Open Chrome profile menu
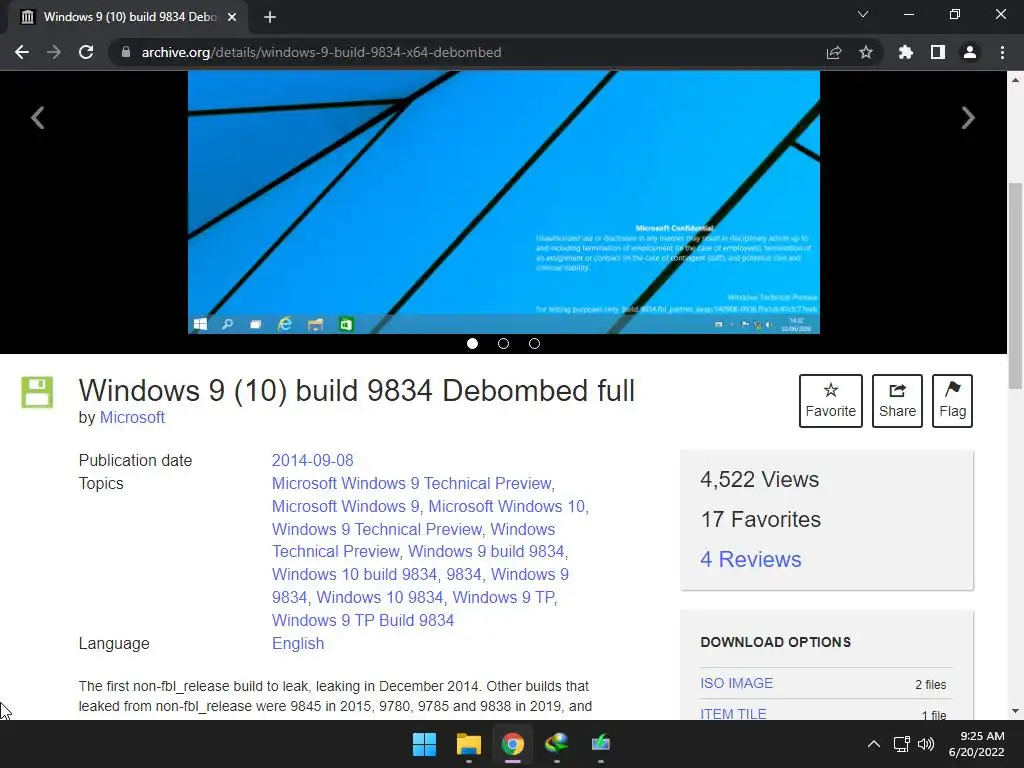The height and width of the screenshot is (768, 1024). 970,52
